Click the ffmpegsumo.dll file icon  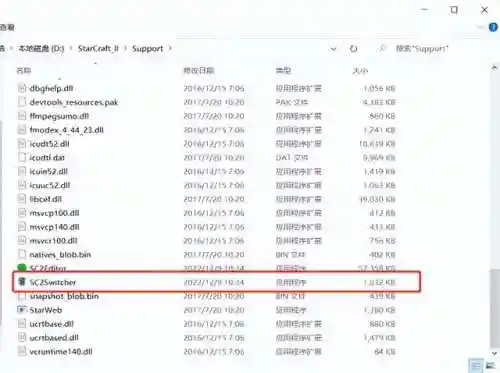click(22, 116)
